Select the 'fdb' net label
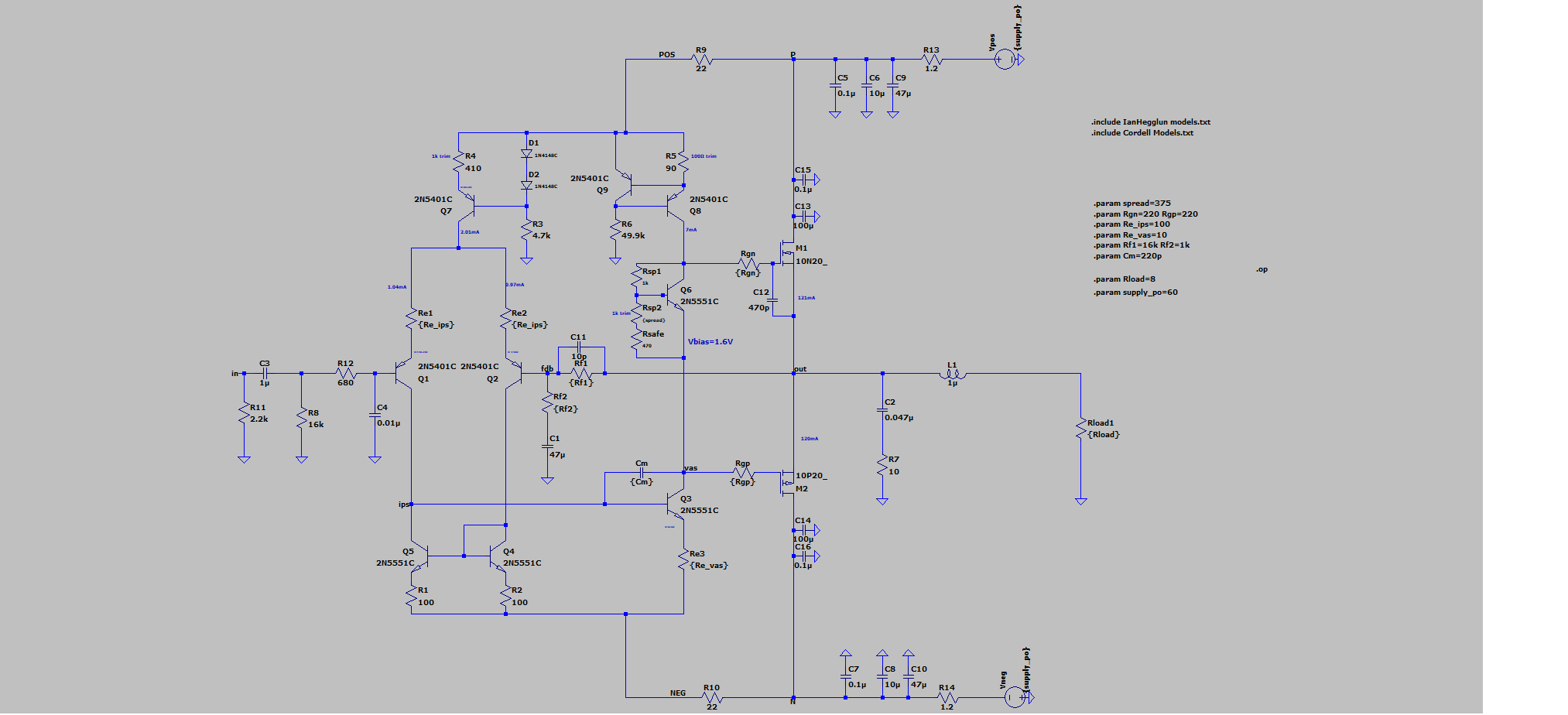The height and width of the screenshot is (715, 1568). [547, 368]
